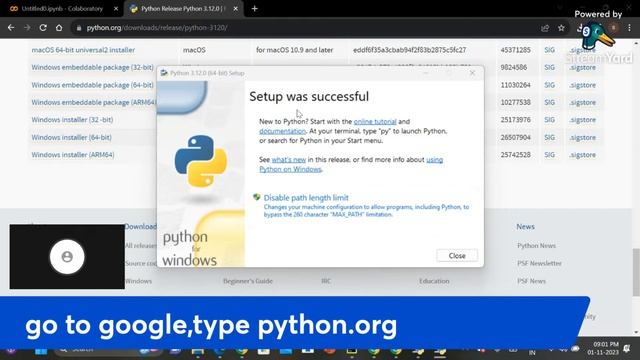Close the Python setup dialog

[x=457, y=256]
